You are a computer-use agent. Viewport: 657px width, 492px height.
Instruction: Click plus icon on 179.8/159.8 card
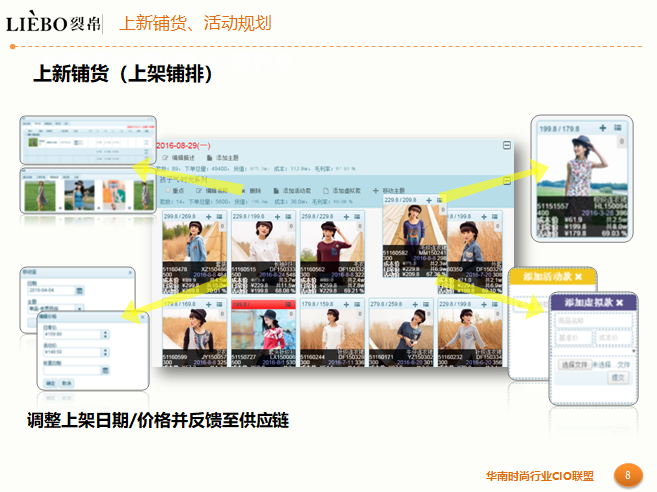[347, 304]
